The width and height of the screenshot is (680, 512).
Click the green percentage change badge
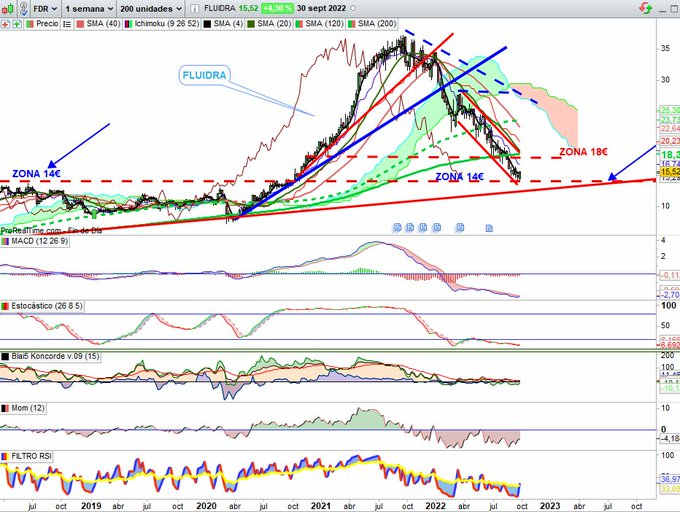pos(278,8)
